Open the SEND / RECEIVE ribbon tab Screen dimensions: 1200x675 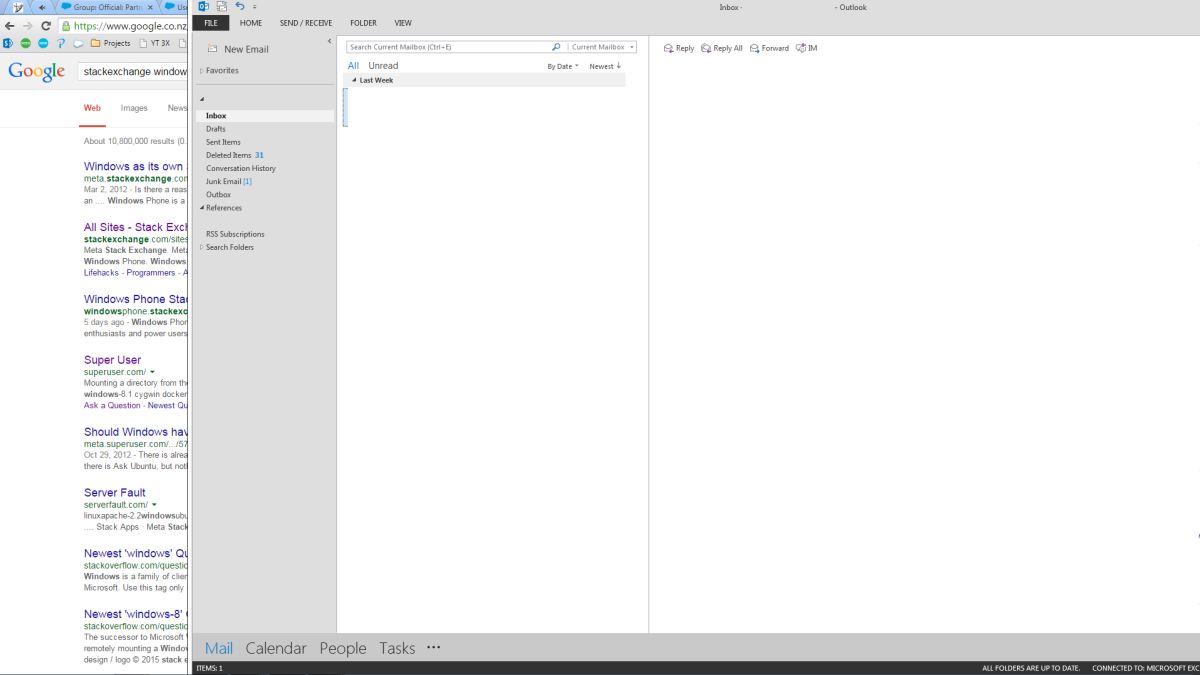(306, 22)
